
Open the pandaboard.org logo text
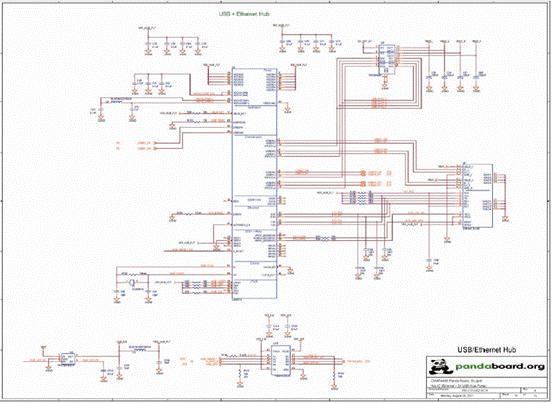point(500,366)
